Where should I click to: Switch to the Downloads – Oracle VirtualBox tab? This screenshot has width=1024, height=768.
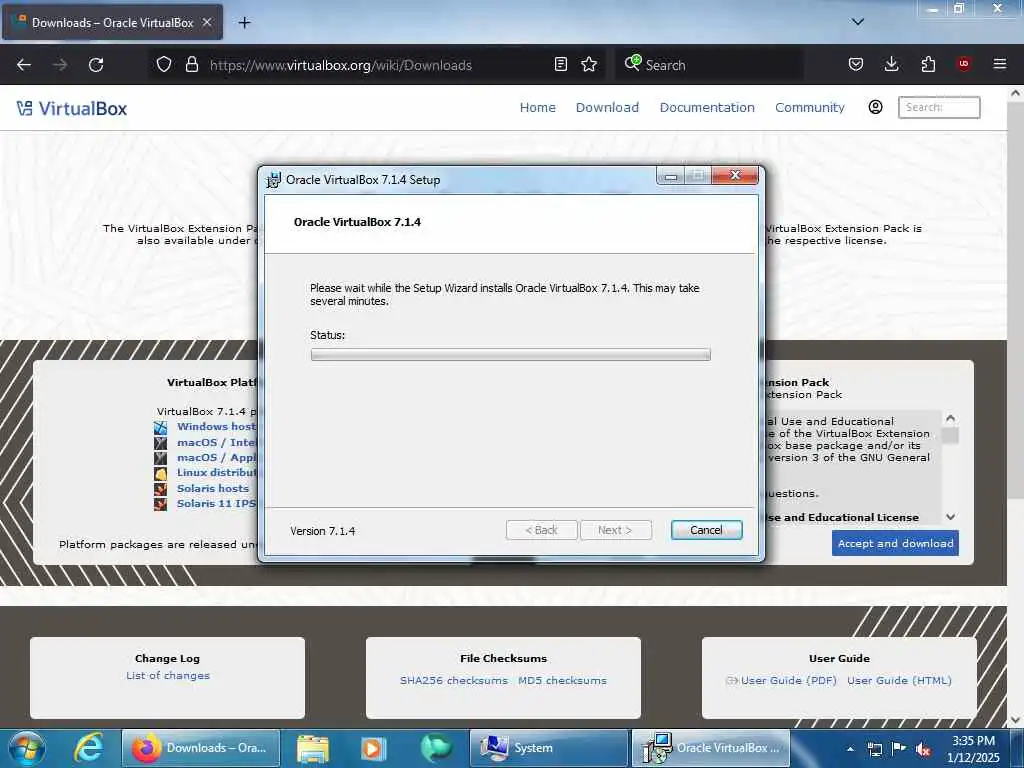112,23
